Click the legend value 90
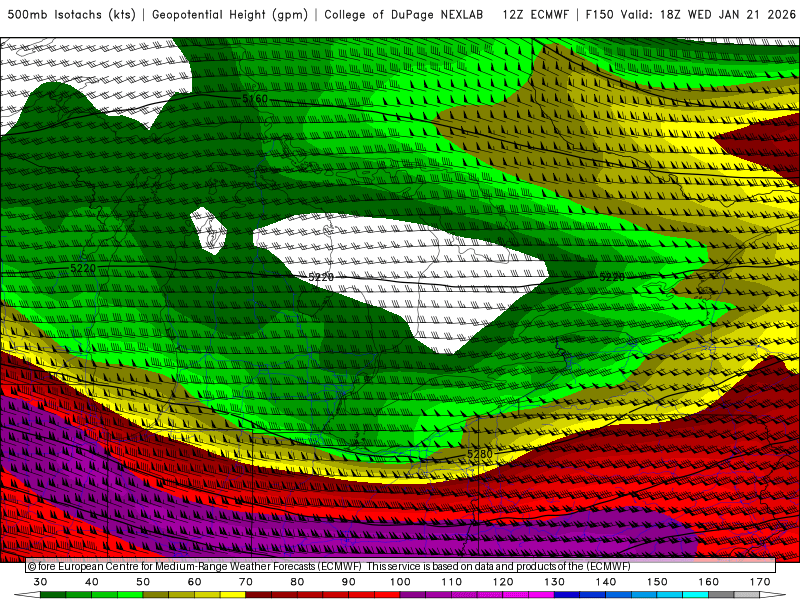 349,582
